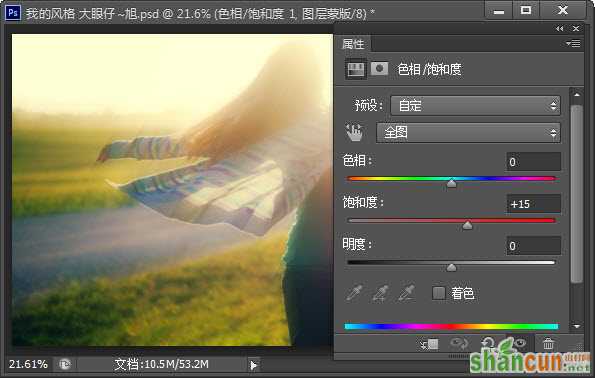Pick the first eyedropper tool
Screen dimensions: 595x378
[354, 293]
